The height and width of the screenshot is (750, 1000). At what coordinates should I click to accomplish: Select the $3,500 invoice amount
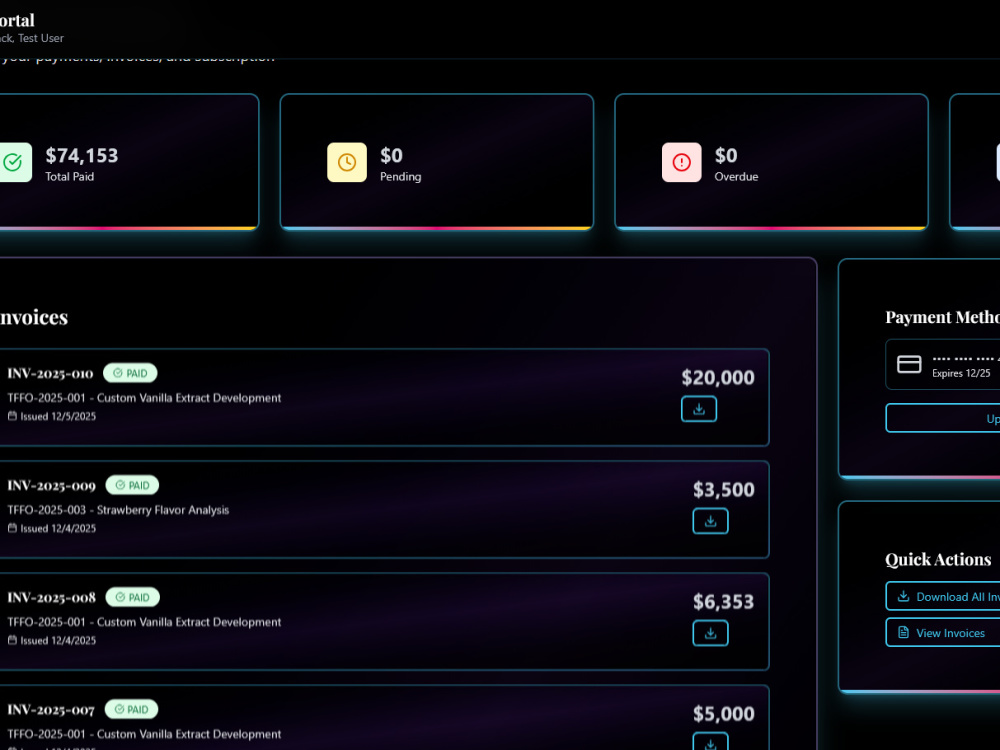point(724,490)
